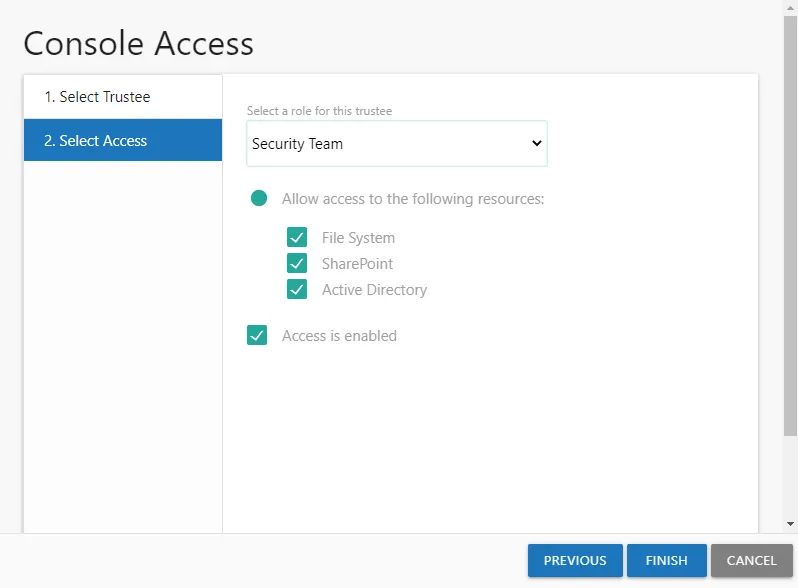Open step 2 Select Access
The height and width of the screenshot is (588, 798).
coord(123,140)
